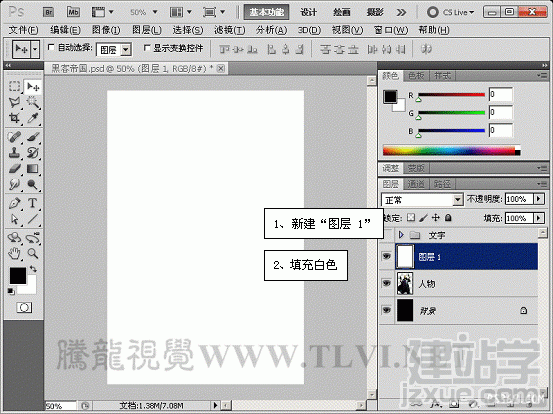553x414 pixels.
Task: Switch to the 通道 tab
Action: click(x=415, y=184)
